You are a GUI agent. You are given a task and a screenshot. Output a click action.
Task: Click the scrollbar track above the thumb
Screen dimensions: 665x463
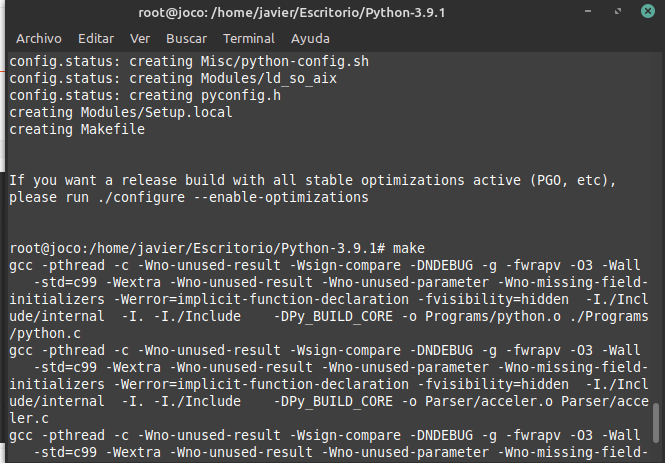click(656, 227)
